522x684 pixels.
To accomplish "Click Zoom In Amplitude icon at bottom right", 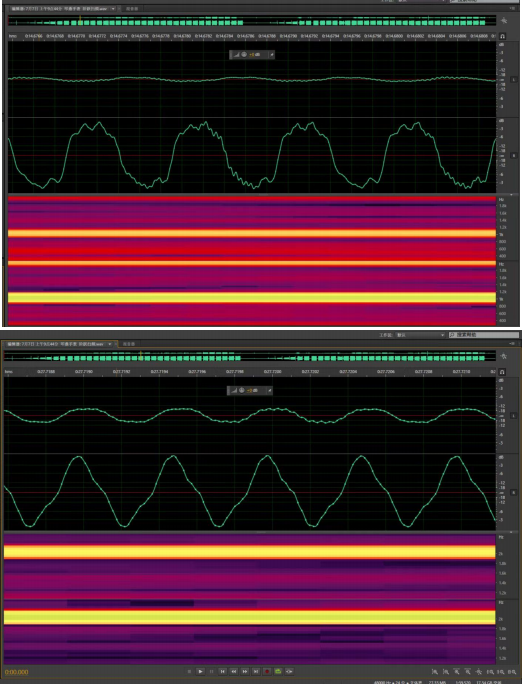I will [x=434, y=672].
